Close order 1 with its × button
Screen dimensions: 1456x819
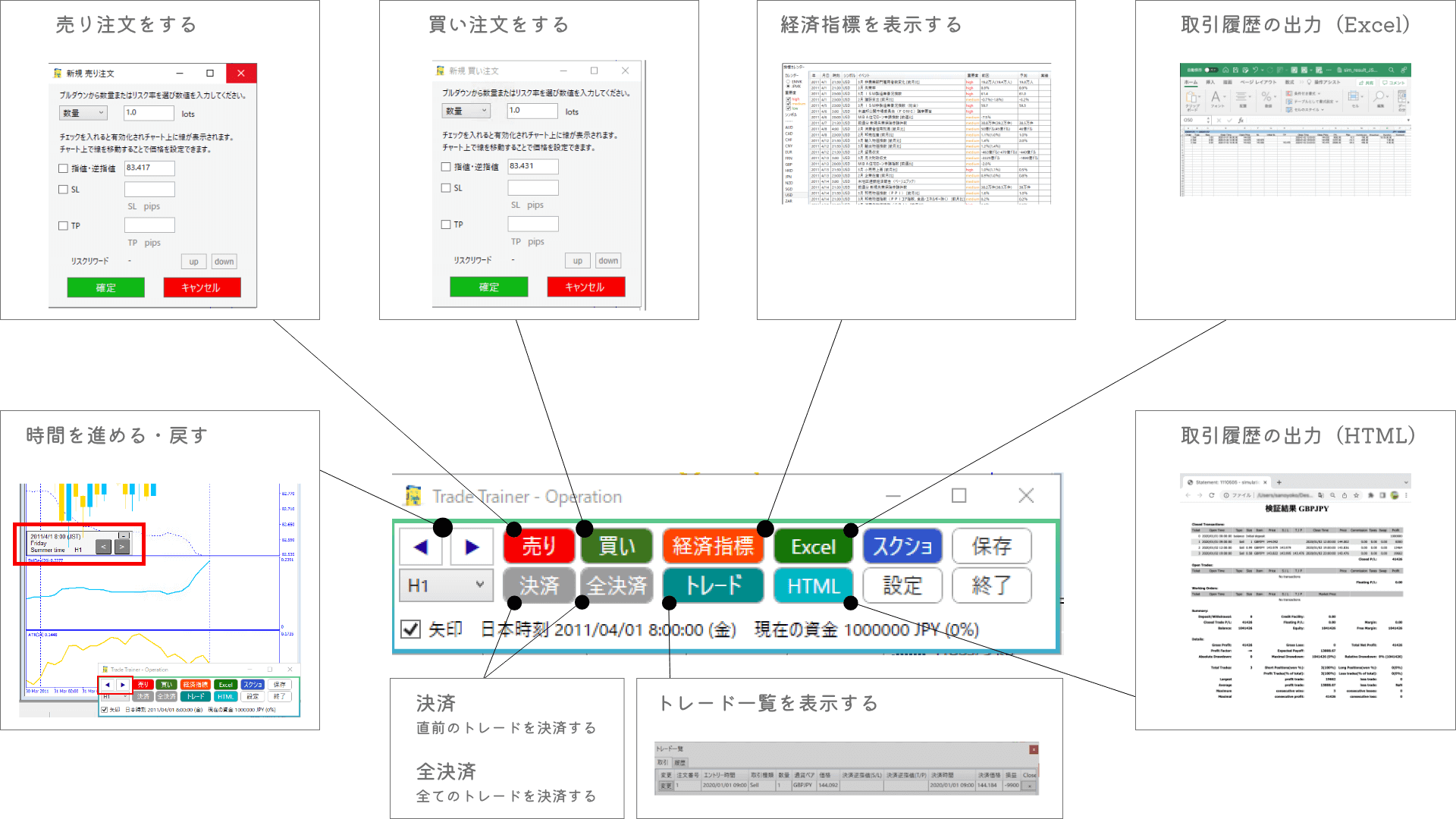click(x=1029, y=786)
